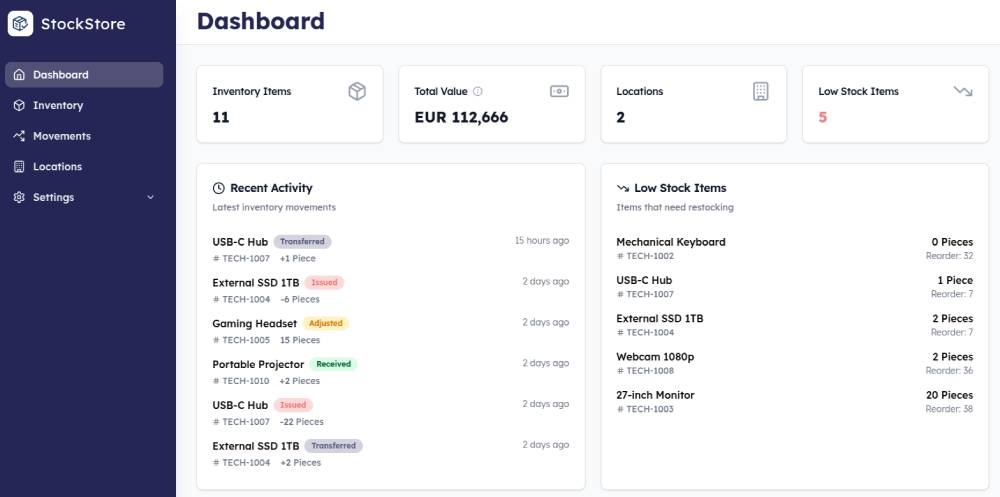Click the StockStore logo icon
This screenshot has height=497, width=1000.
[21, 23]
